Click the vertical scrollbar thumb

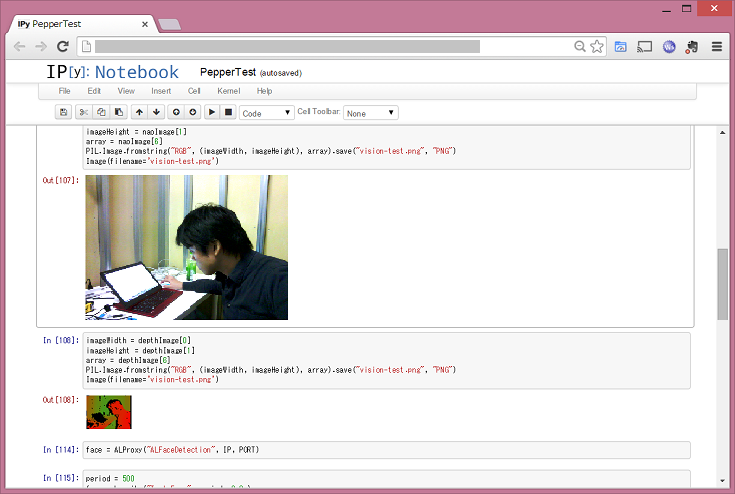pyautogui.click(x=722, y=284)
